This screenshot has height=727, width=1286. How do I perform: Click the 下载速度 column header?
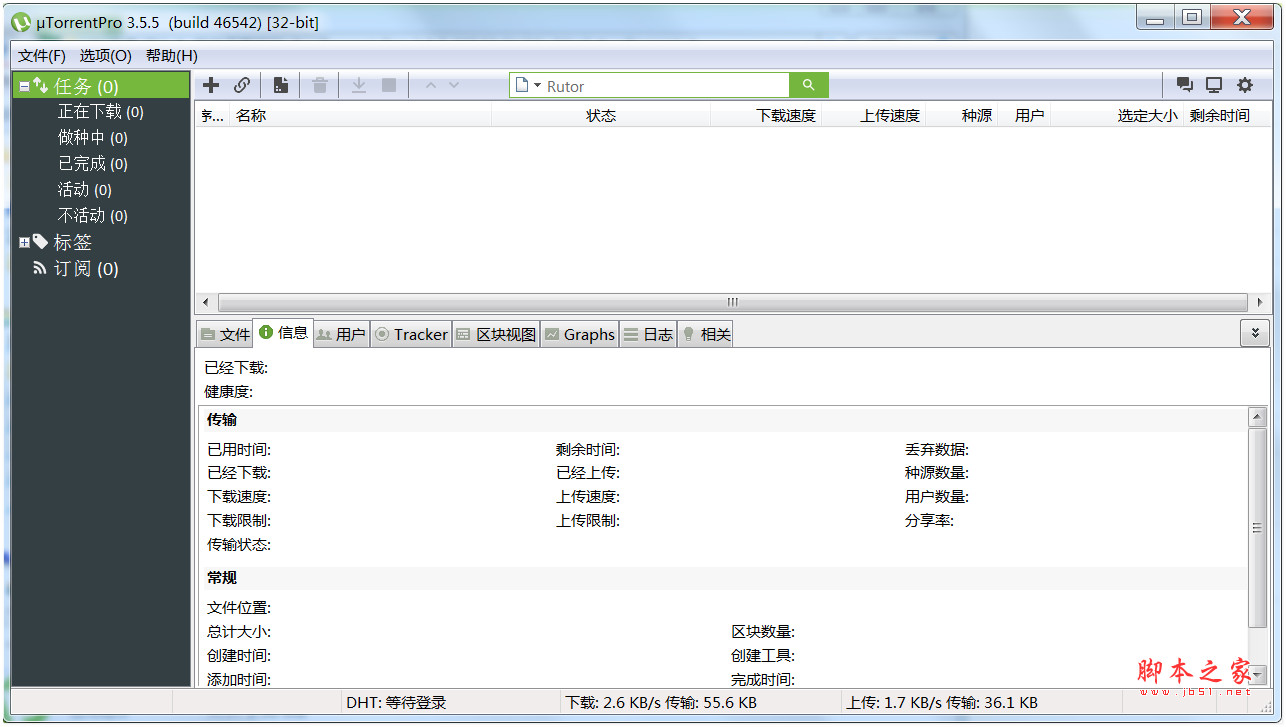coord(766,115)
